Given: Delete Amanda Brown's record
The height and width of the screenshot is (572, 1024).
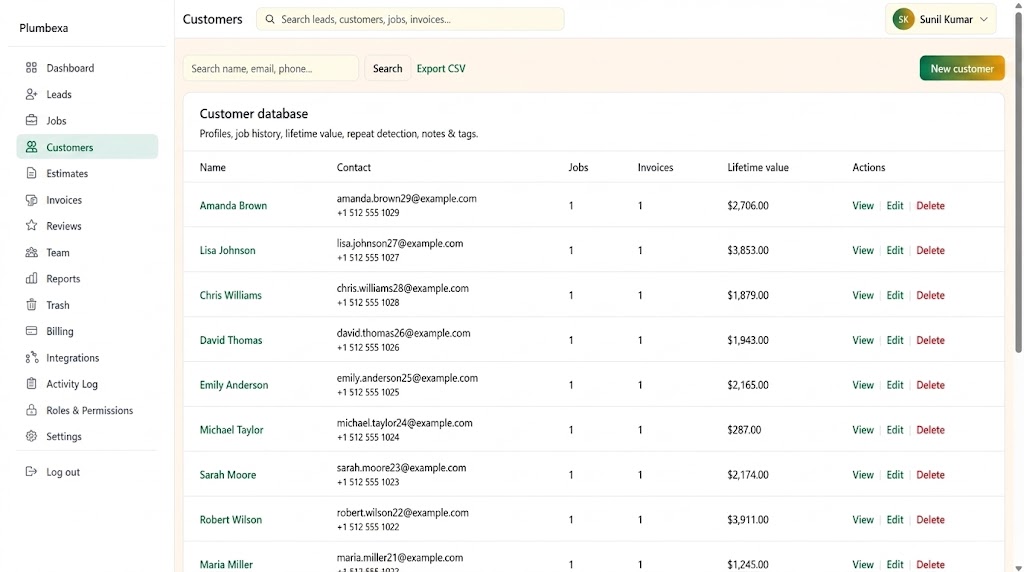Looking at the screenshot, I should 930,205.
